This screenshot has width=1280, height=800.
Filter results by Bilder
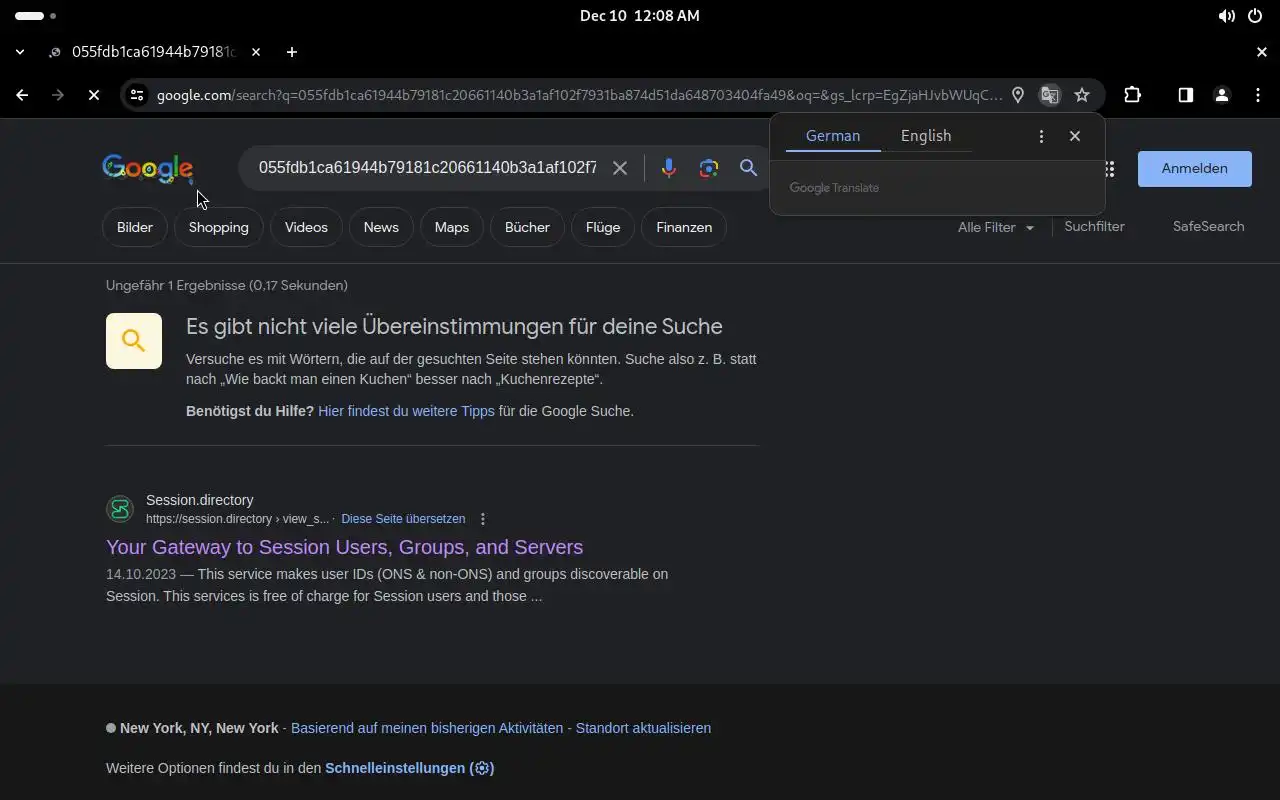pyautogui.click(x=135, y=227)
